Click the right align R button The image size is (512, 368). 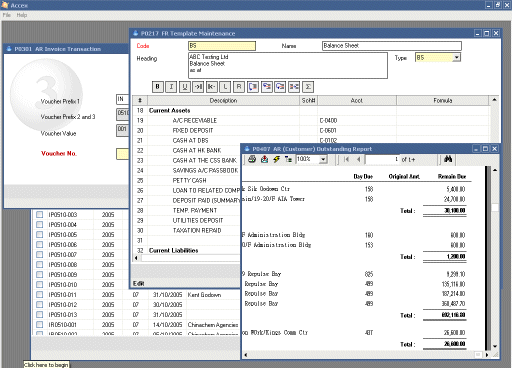239,87
